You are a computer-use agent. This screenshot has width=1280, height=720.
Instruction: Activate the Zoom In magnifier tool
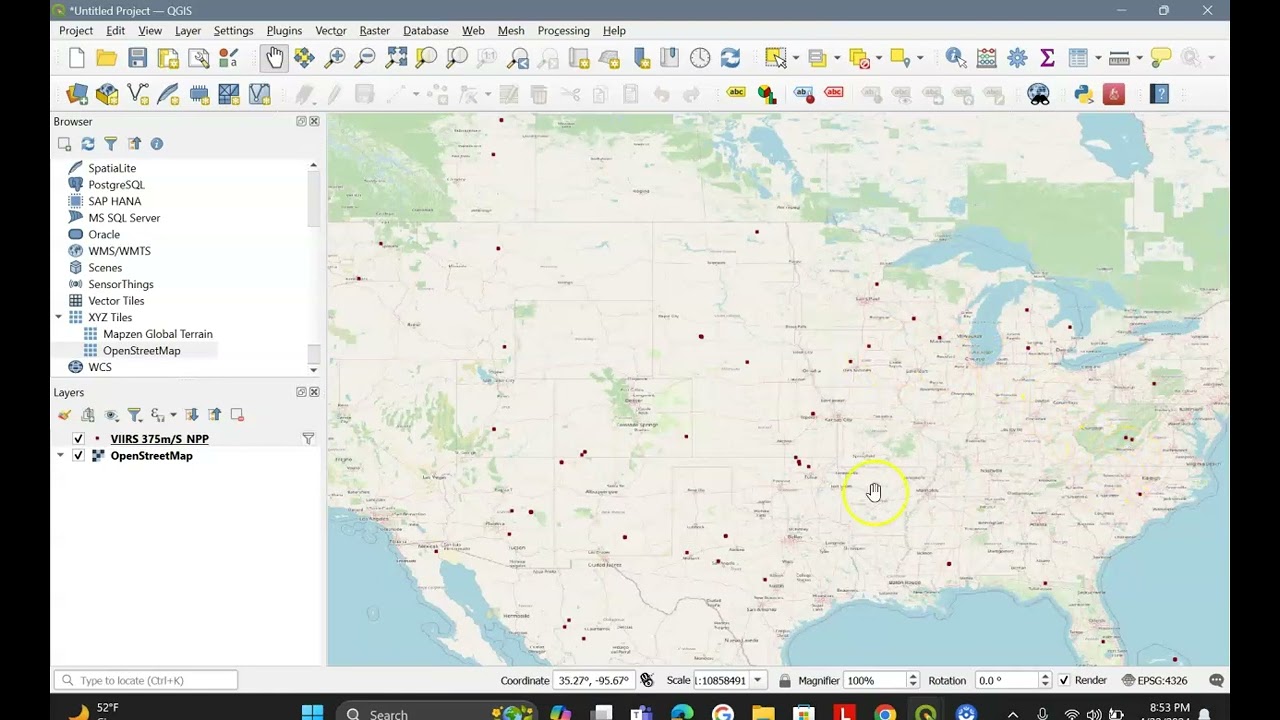[x=335, y=58]
